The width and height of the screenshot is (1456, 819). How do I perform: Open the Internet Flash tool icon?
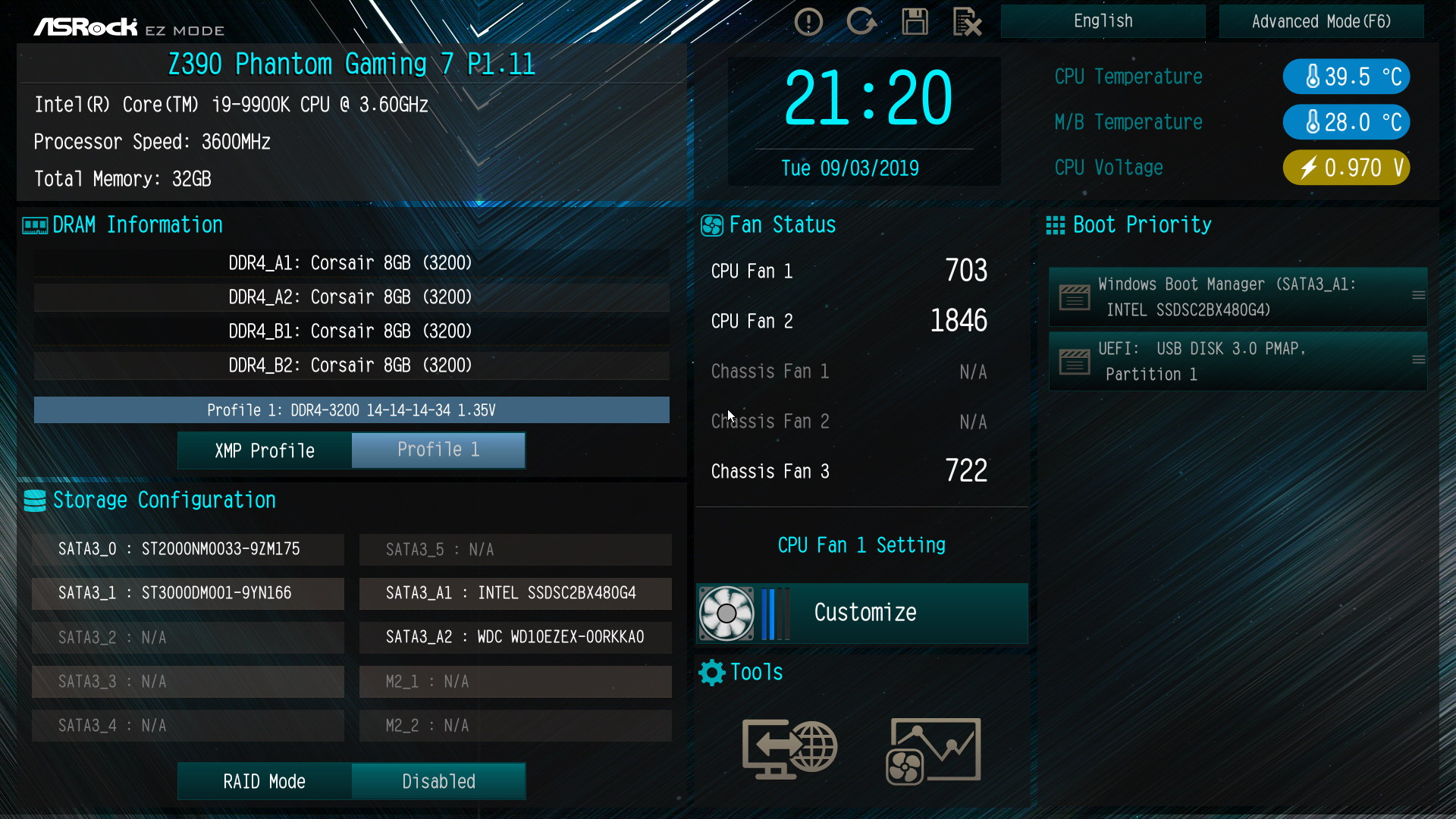[x=789, y=749]
